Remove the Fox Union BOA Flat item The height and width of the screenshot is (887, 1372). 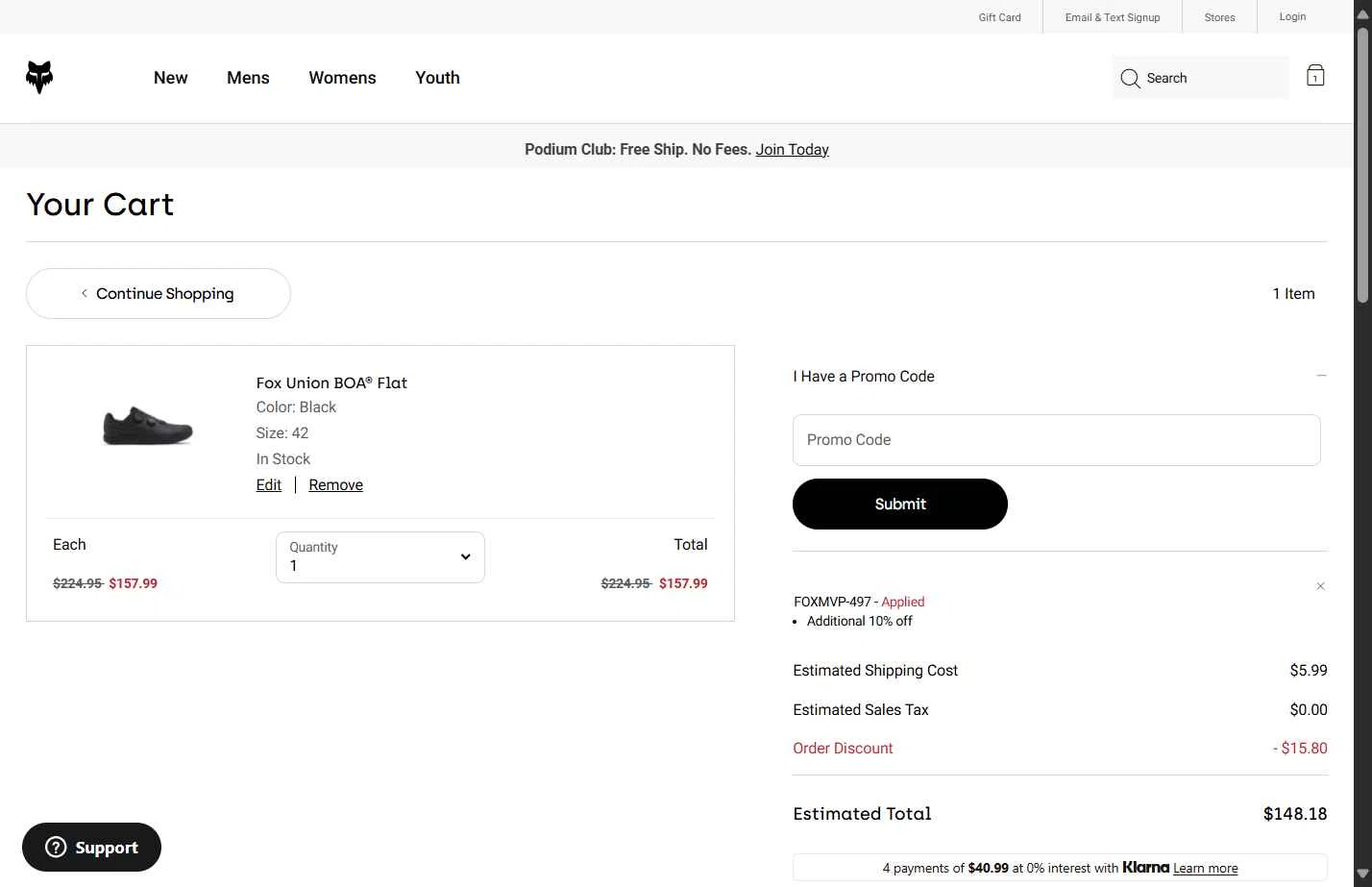335,485
